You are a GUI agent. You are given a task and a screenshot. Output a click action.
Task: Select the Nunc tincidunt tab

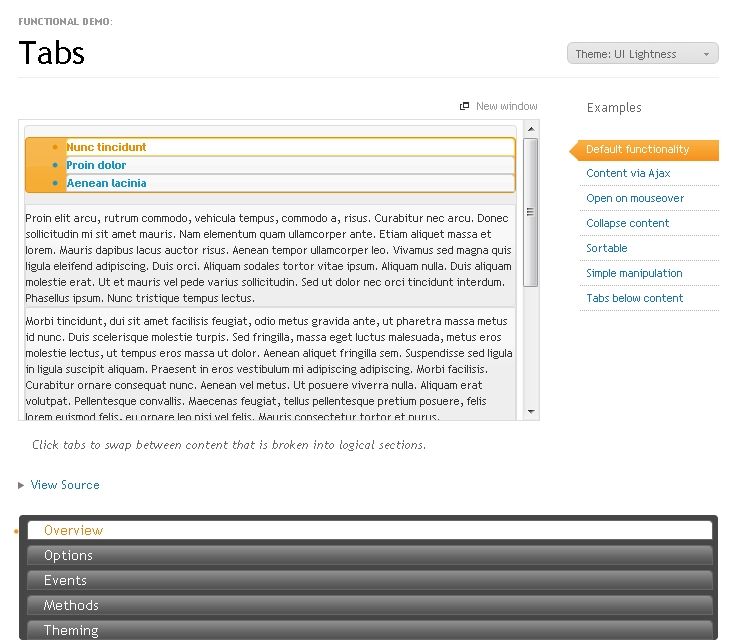click(106, 147)
